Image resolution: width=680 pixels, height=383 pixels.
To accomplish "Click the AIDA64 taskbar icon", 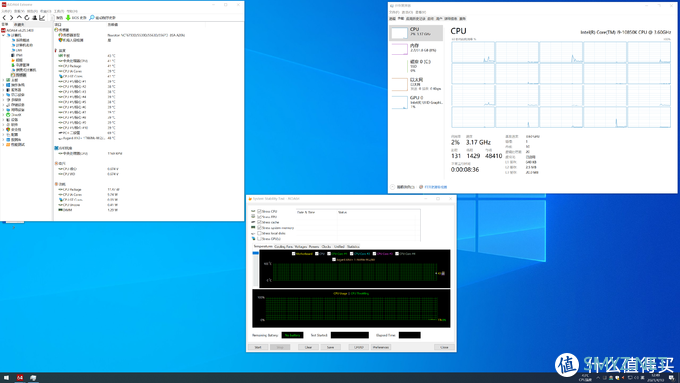I will (x=20, y=378).
